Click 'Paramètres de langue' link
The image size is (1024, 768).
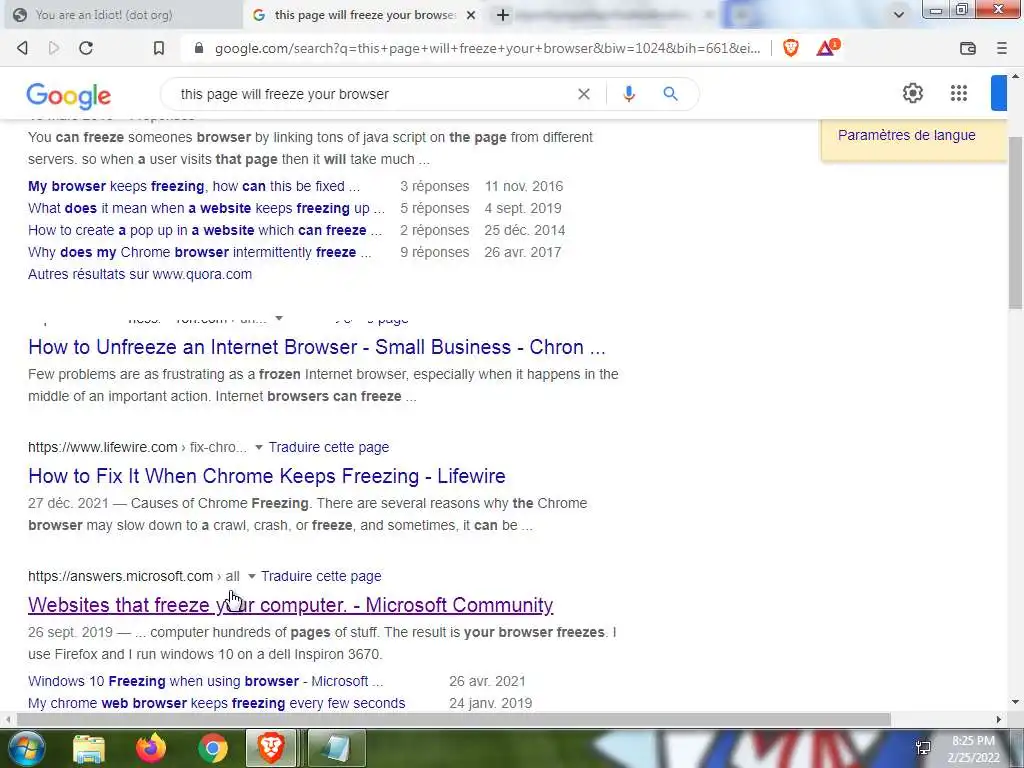(906, 135)
